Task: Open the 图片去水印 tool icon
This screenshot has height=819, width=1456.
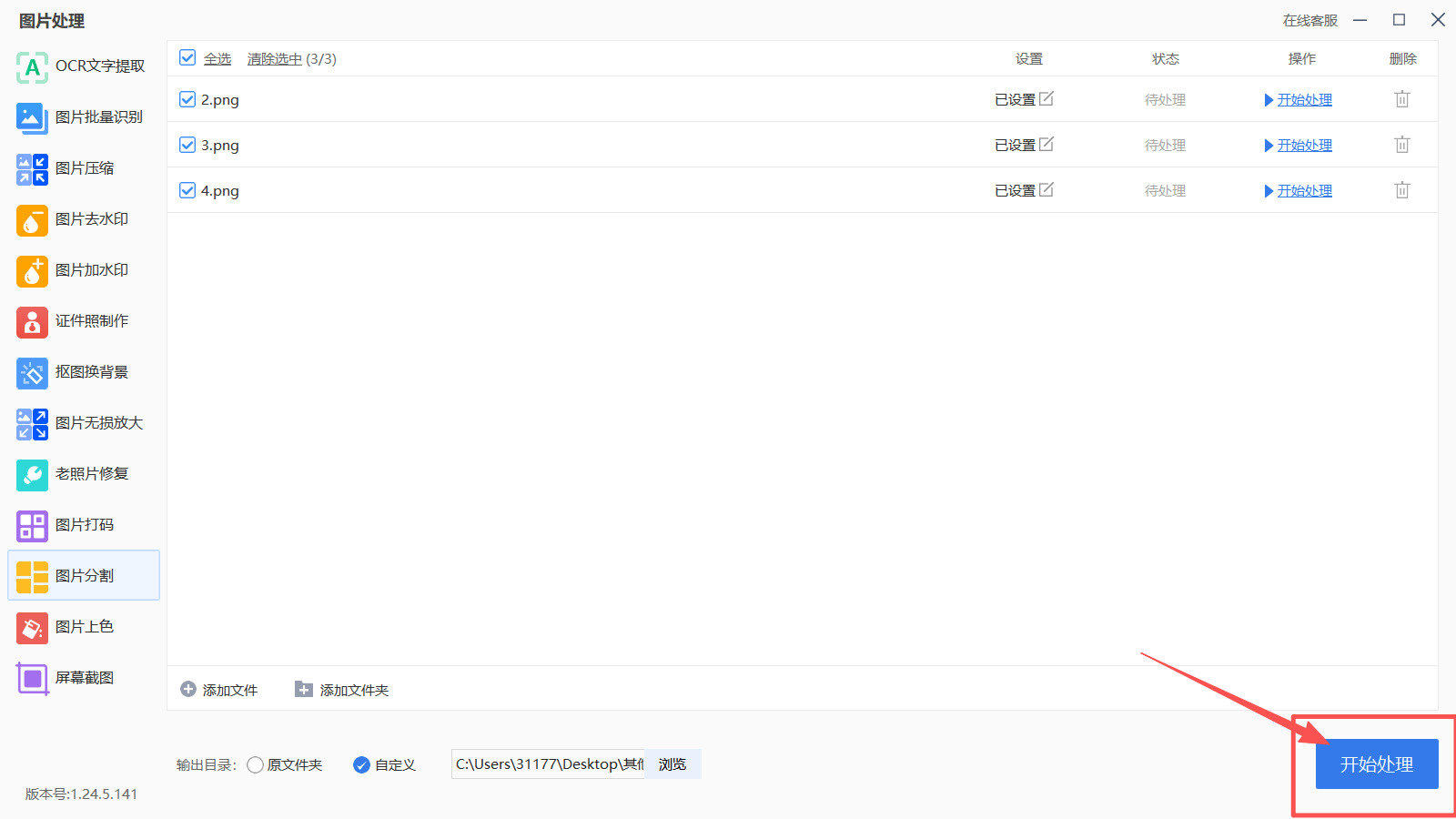Action: tap(32, 219)
